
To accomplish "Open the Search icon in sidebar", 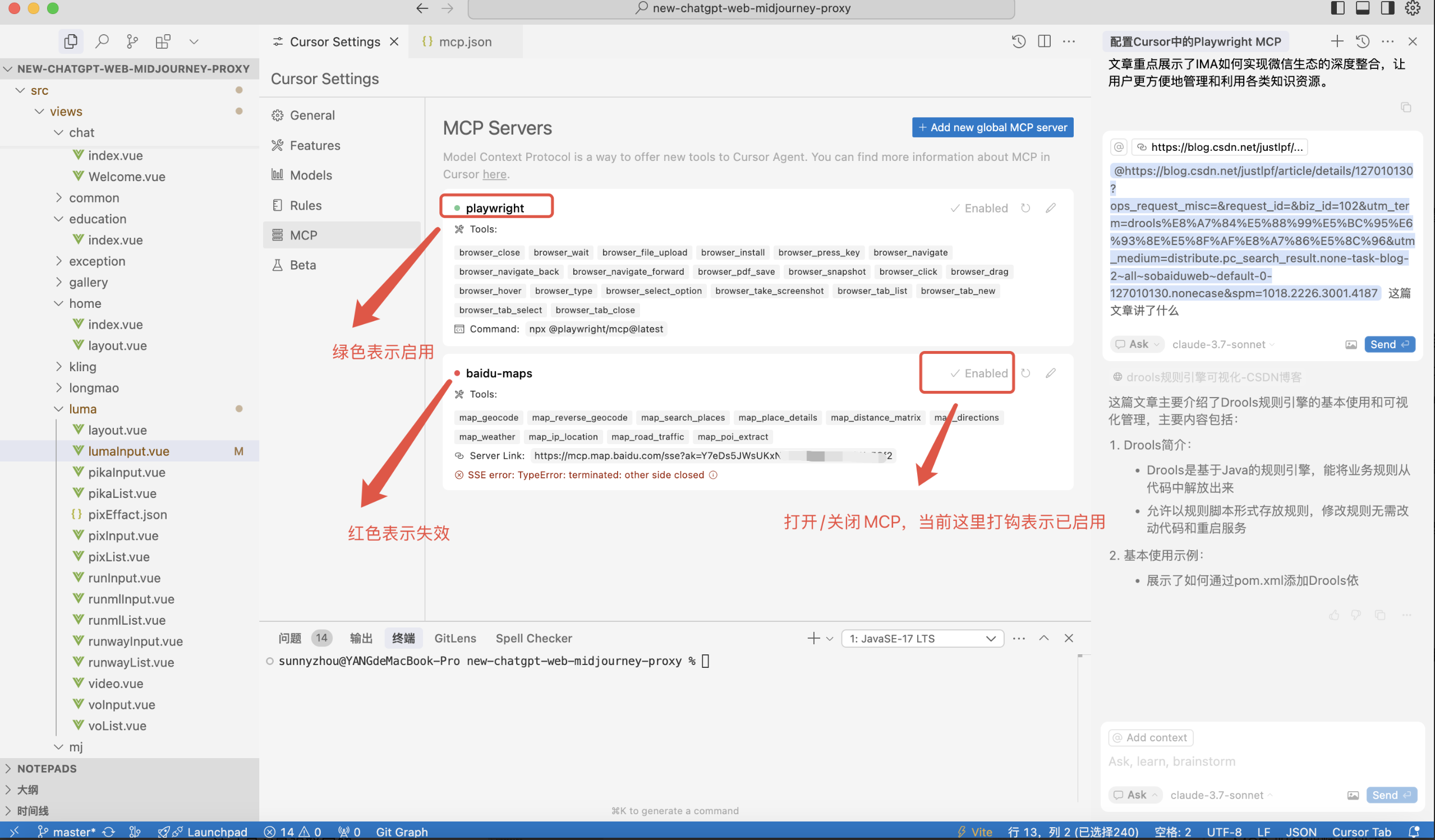I will pyautogui.click(x=102, y=41).
